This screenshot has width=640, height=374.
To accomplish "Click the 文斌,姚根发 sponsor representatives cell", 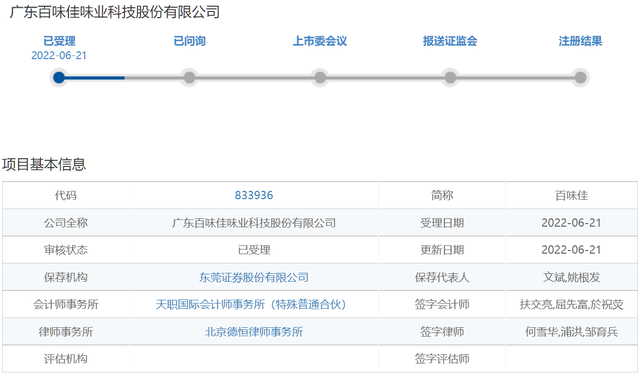I will (571, 278).
